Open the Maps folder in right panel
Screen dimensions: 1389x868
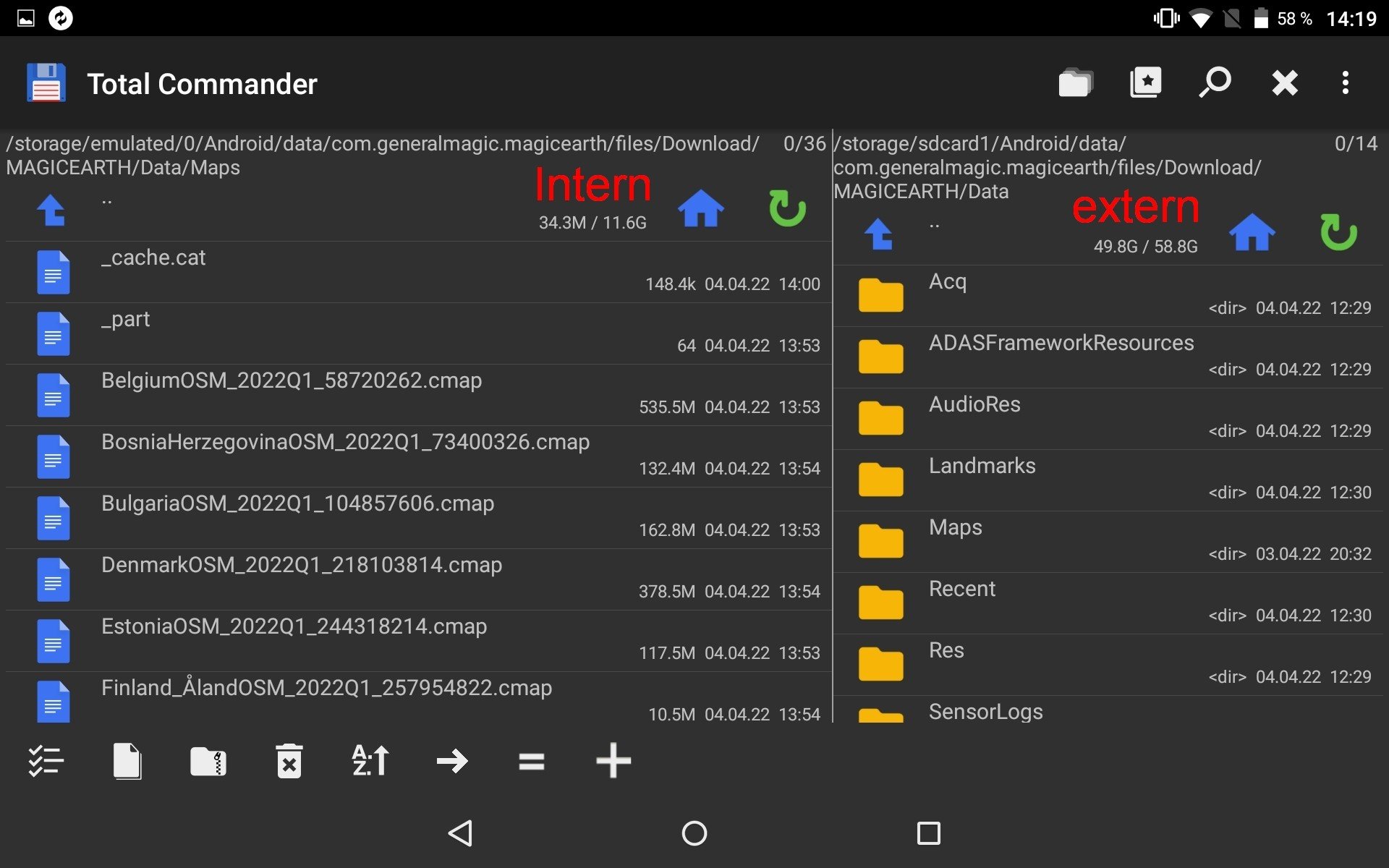pos(1108,542)
